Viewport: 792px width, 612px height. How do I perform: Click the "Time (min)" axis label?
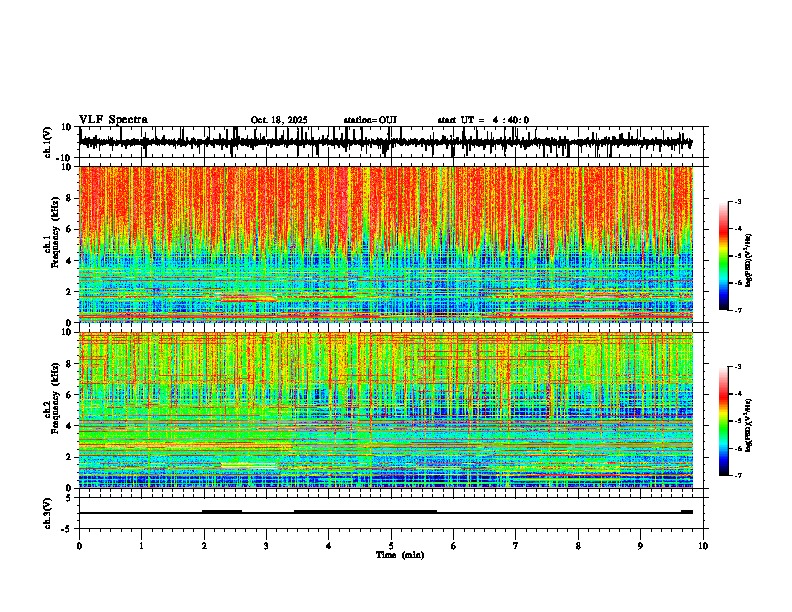[x=400, y=555]
